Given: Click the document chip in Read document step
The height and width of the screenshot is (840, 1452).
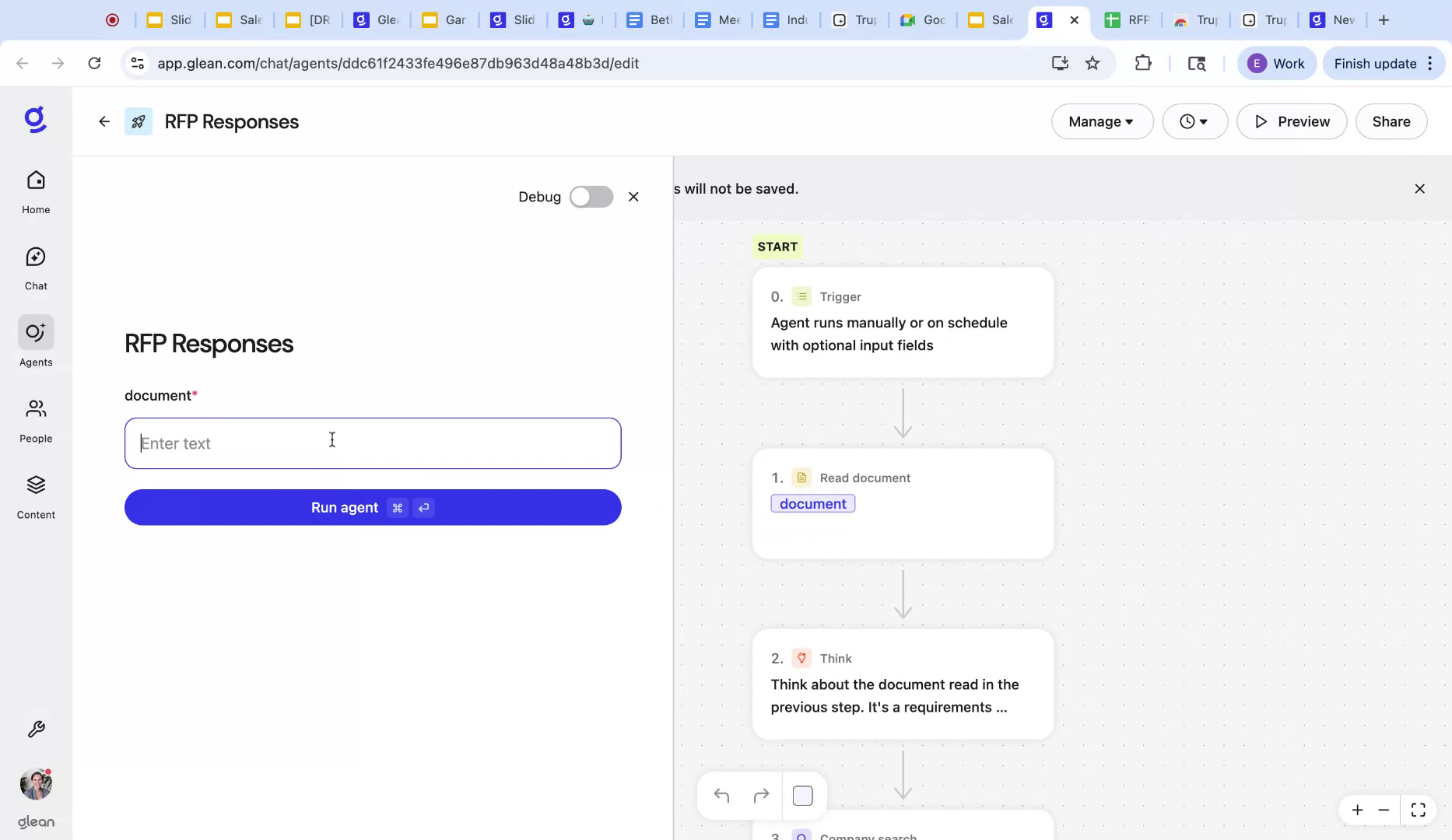Looking at the screenshot, I should 812,503.
